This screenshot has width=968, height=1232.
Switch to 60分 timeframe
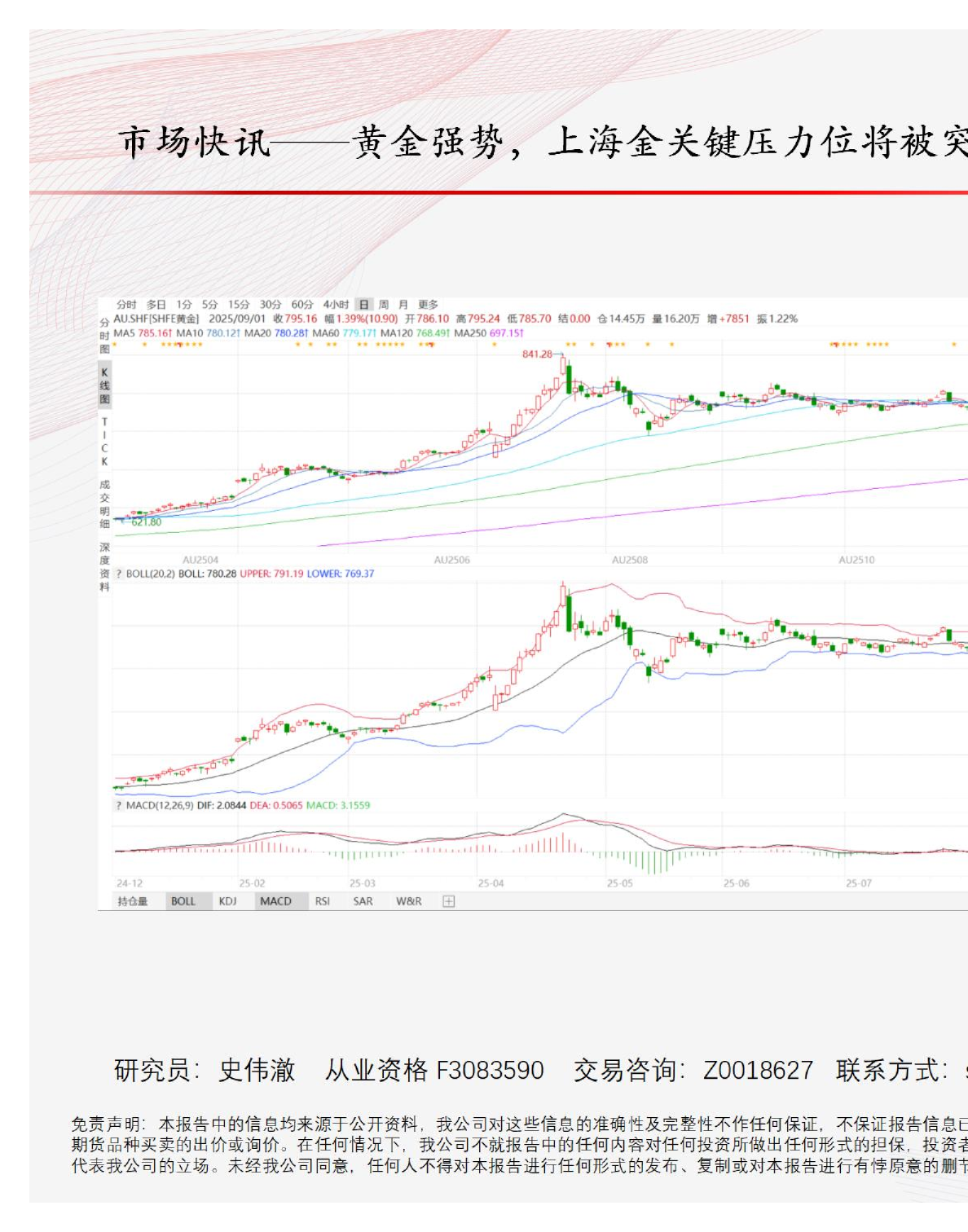click(x=302, y=305)
